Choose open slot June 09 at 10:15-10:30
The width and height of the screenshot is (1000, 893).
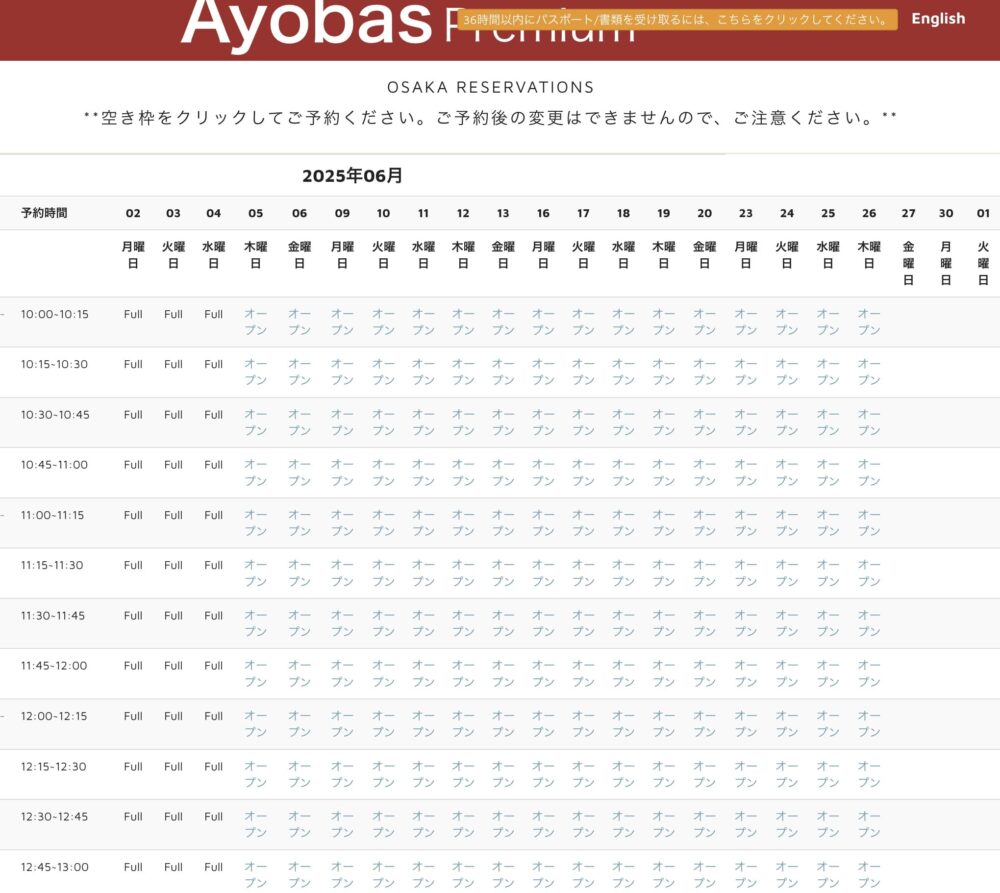tap(342, 372)
